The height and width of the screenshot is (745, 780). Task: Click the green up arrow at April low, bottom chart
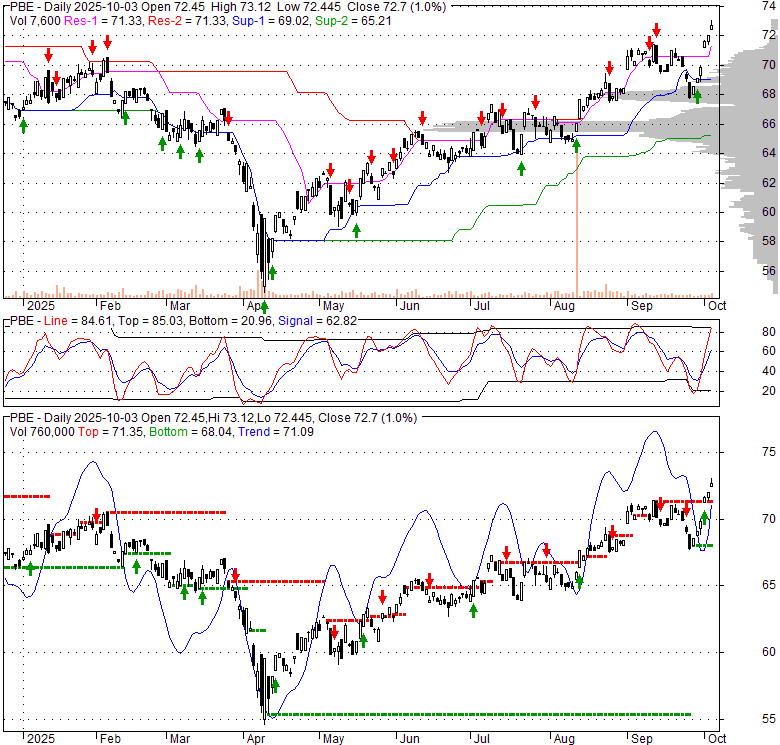tap(274, 685)
